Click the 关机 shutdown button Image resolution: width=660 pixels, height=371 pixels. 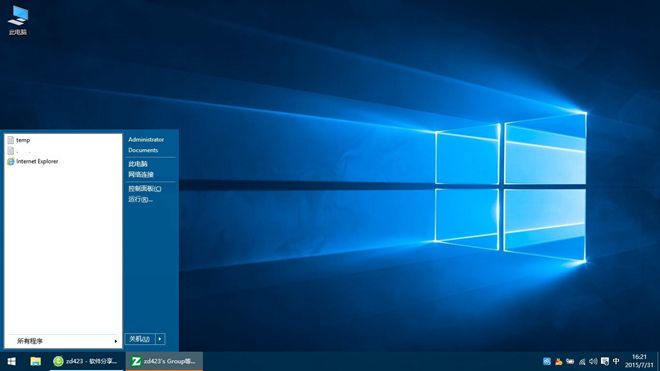[x=140, y=339]
